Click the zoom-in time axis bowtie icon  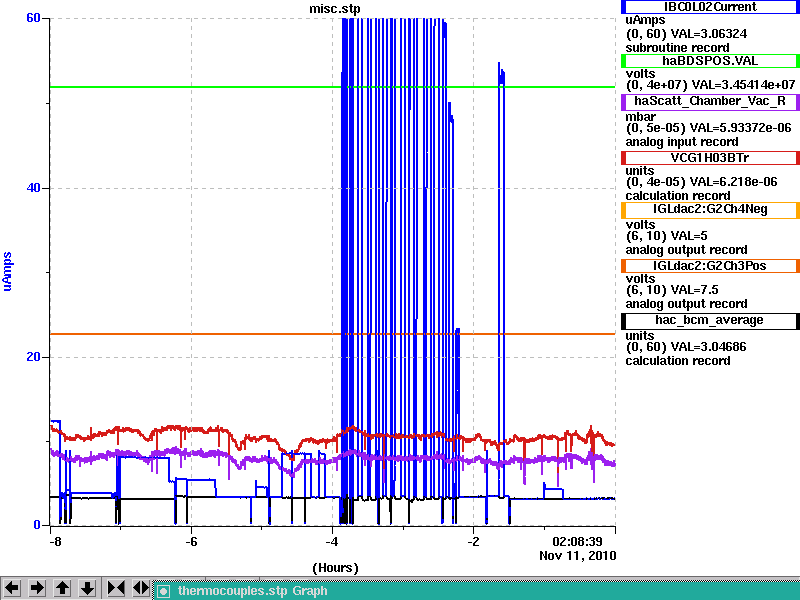(x=116, y=588)
